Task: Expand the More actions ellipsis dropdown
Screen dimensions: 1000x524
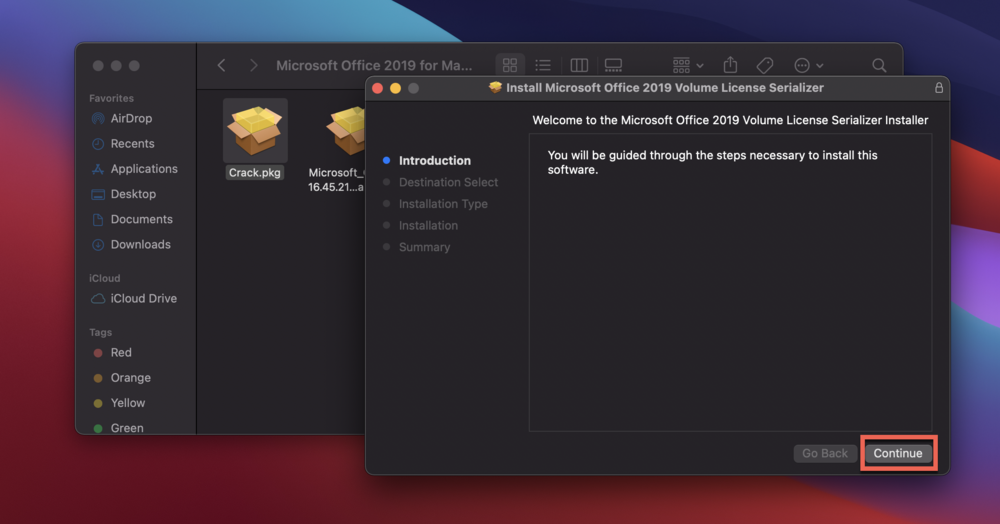Action: [808, 65]
